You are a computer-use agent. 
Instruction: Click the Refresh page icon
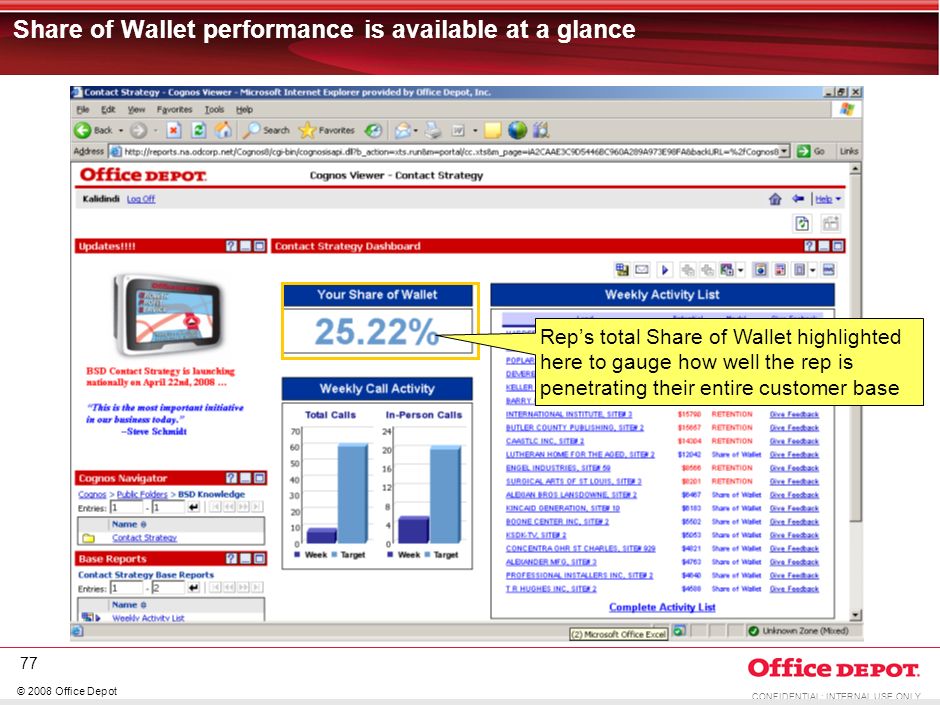point(199,130)
